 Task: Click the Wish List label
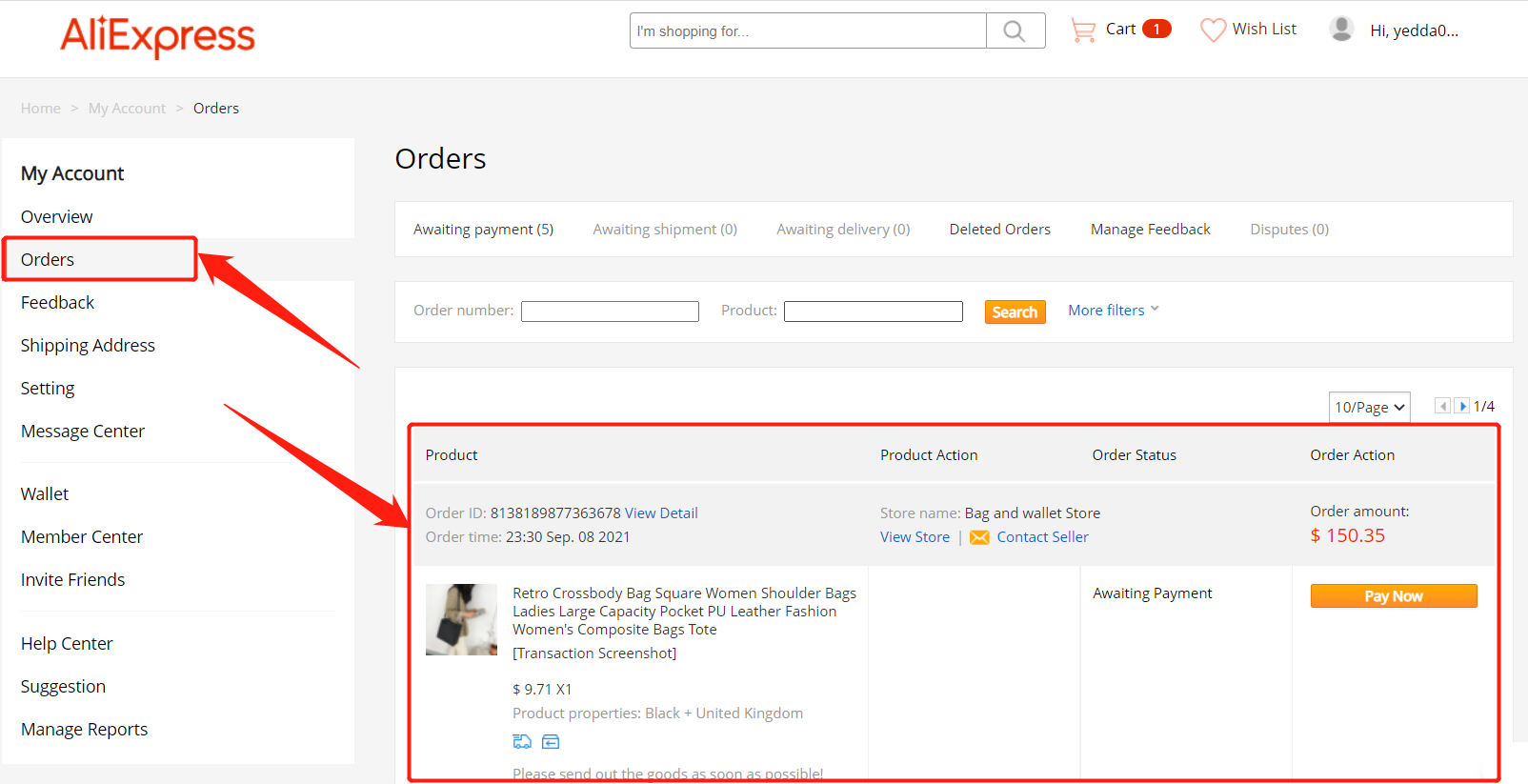(1264, 30)
